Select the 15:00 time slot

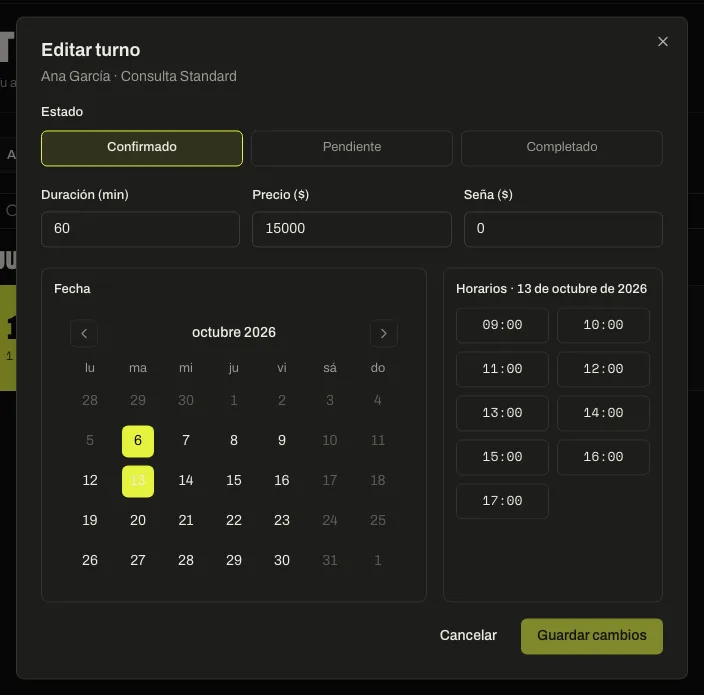point(502,457)
